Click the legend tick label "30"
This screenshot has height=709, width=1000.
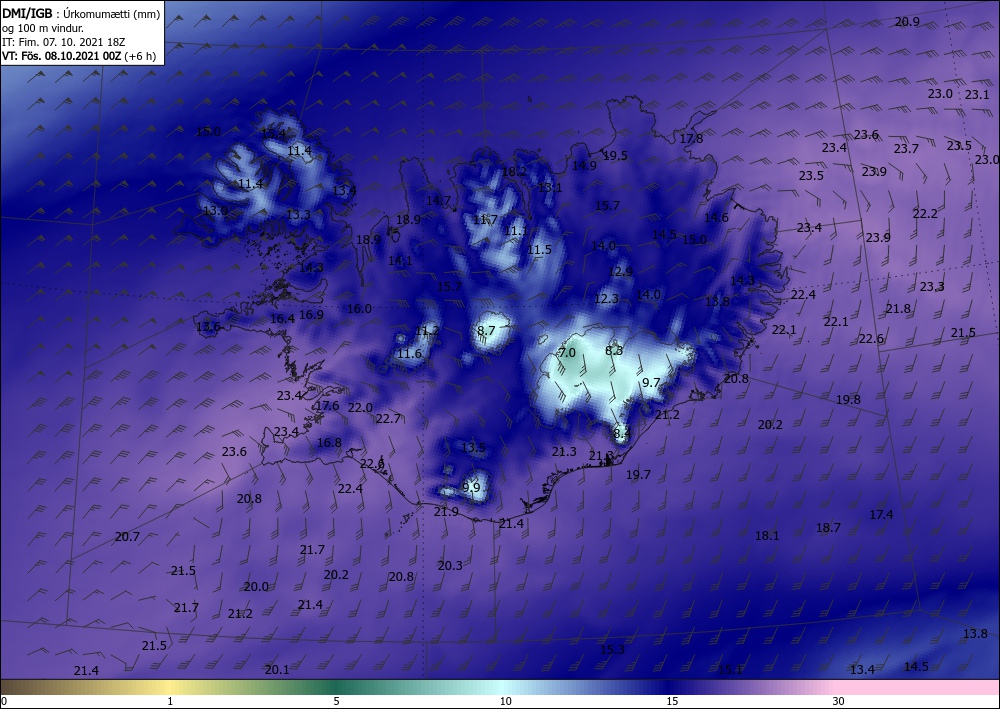point(838,701)
